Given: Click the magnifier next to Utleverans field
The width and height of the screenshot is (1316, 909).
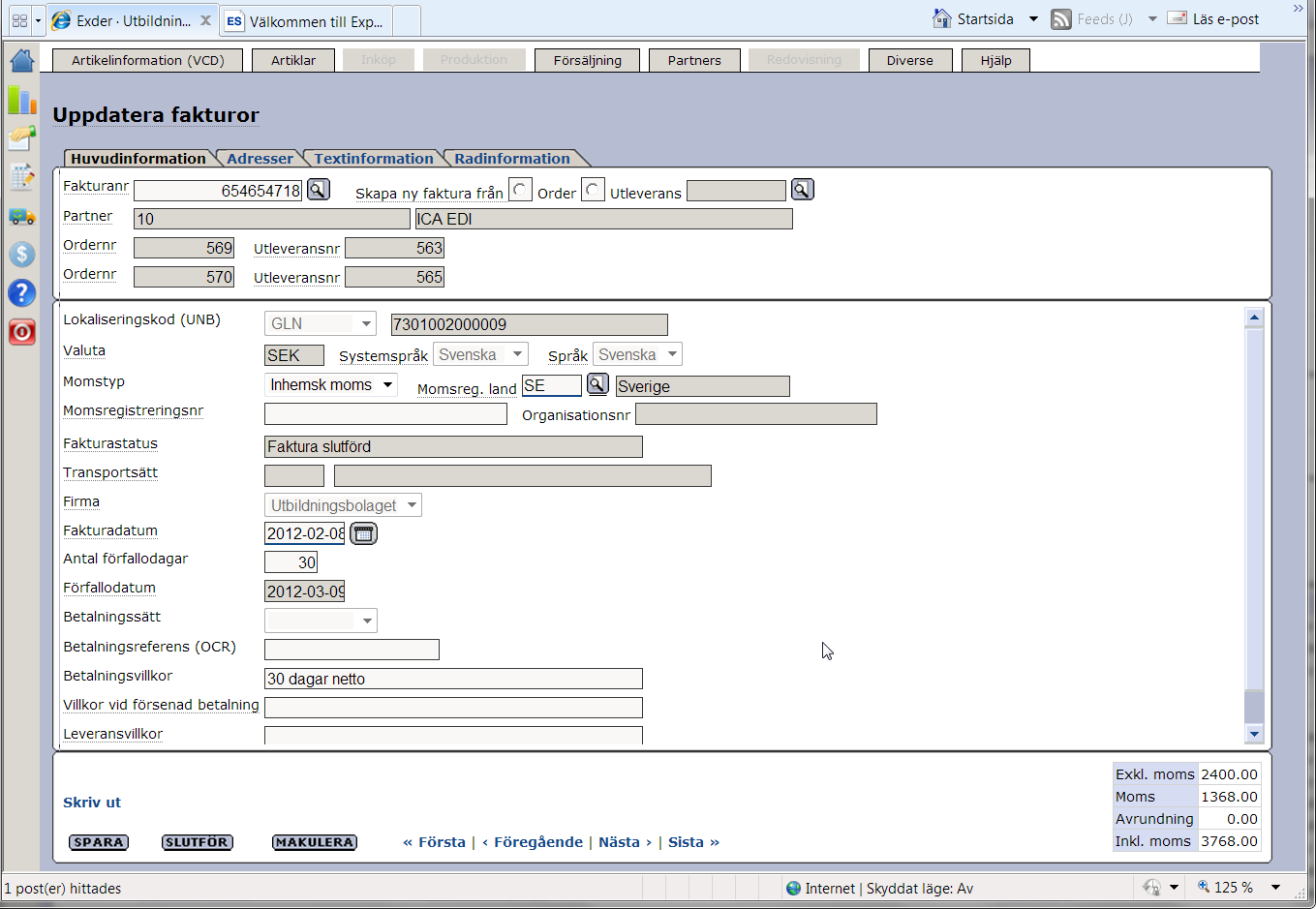Looking at the screenshot, I should 803,190.
